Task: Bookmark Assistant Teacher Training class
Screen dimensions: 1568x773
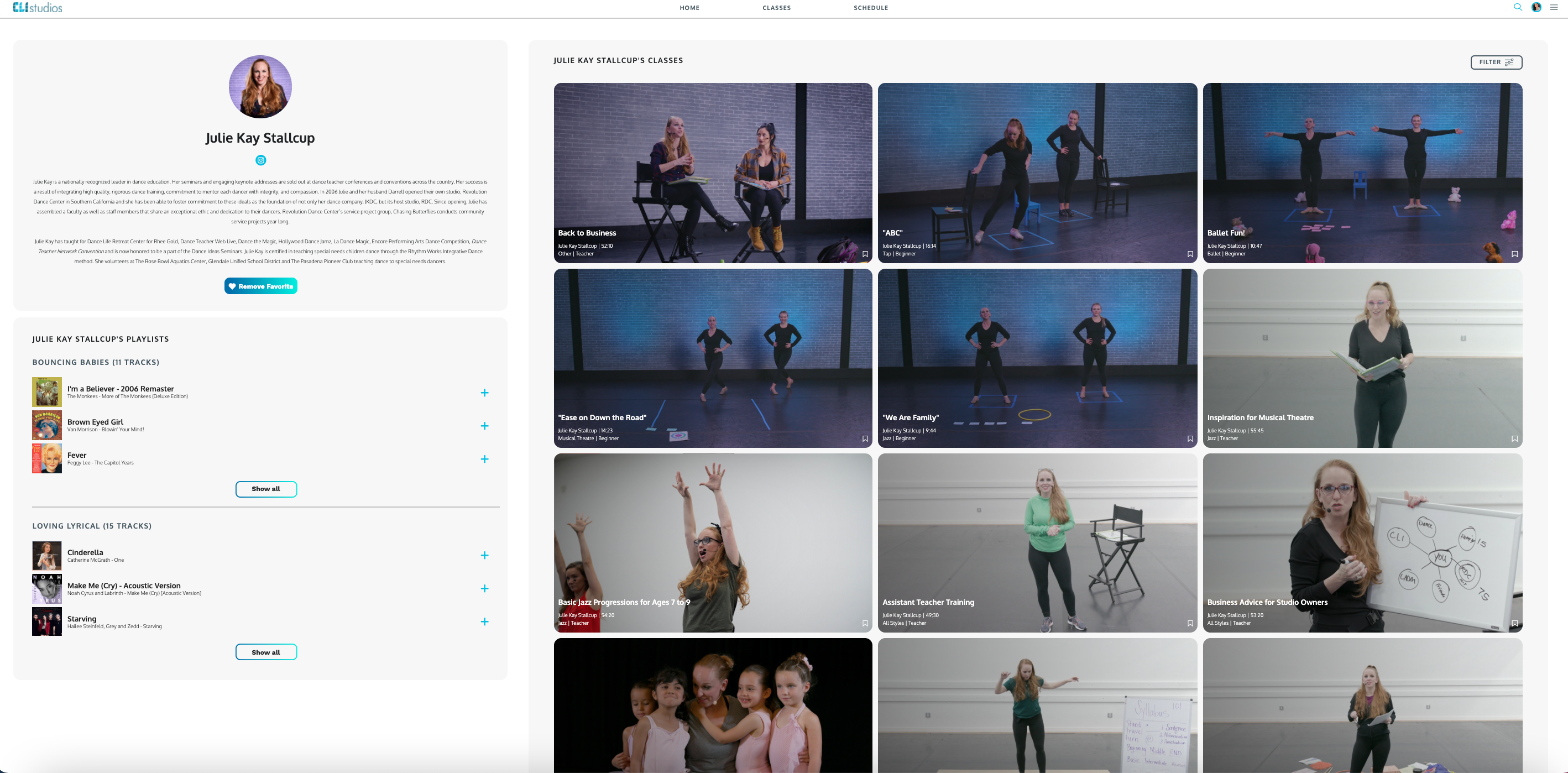Action: (x=1190, y=623)
